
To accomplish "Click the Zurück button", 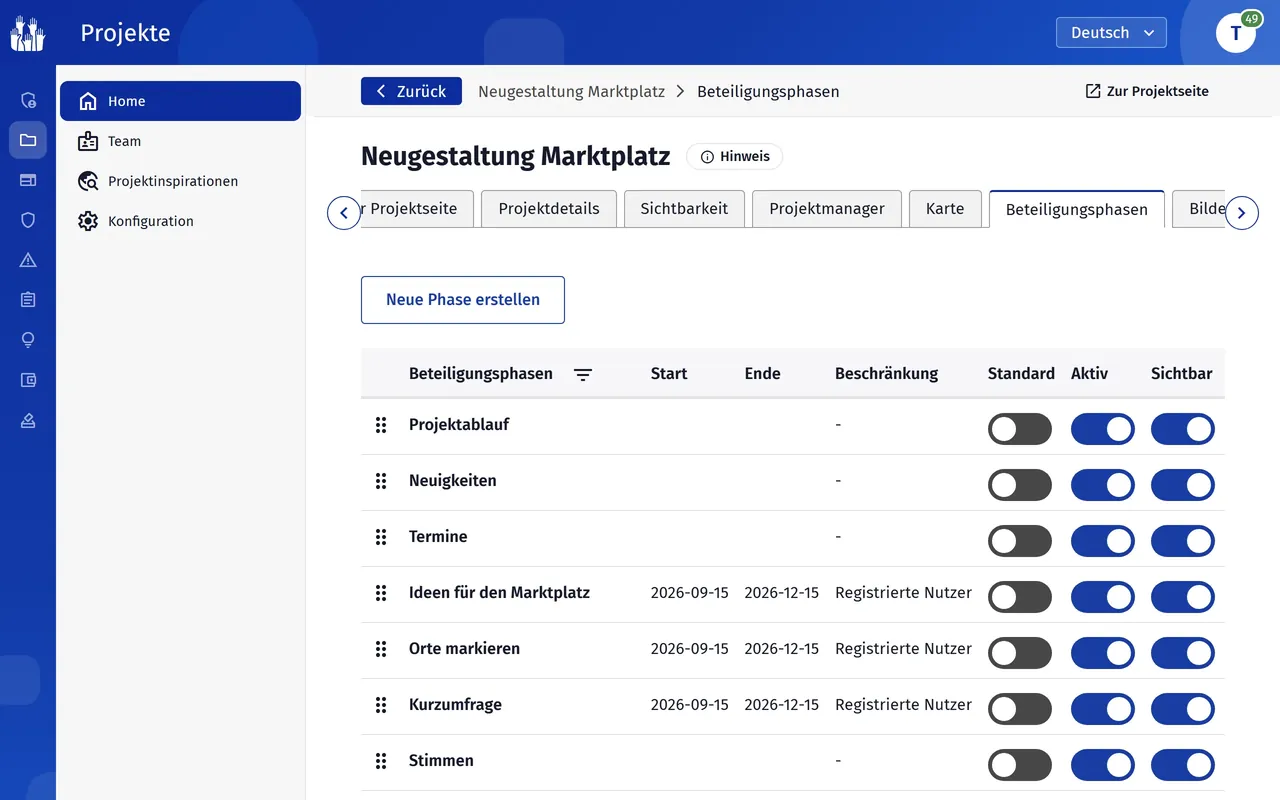I will pos(411,91).
